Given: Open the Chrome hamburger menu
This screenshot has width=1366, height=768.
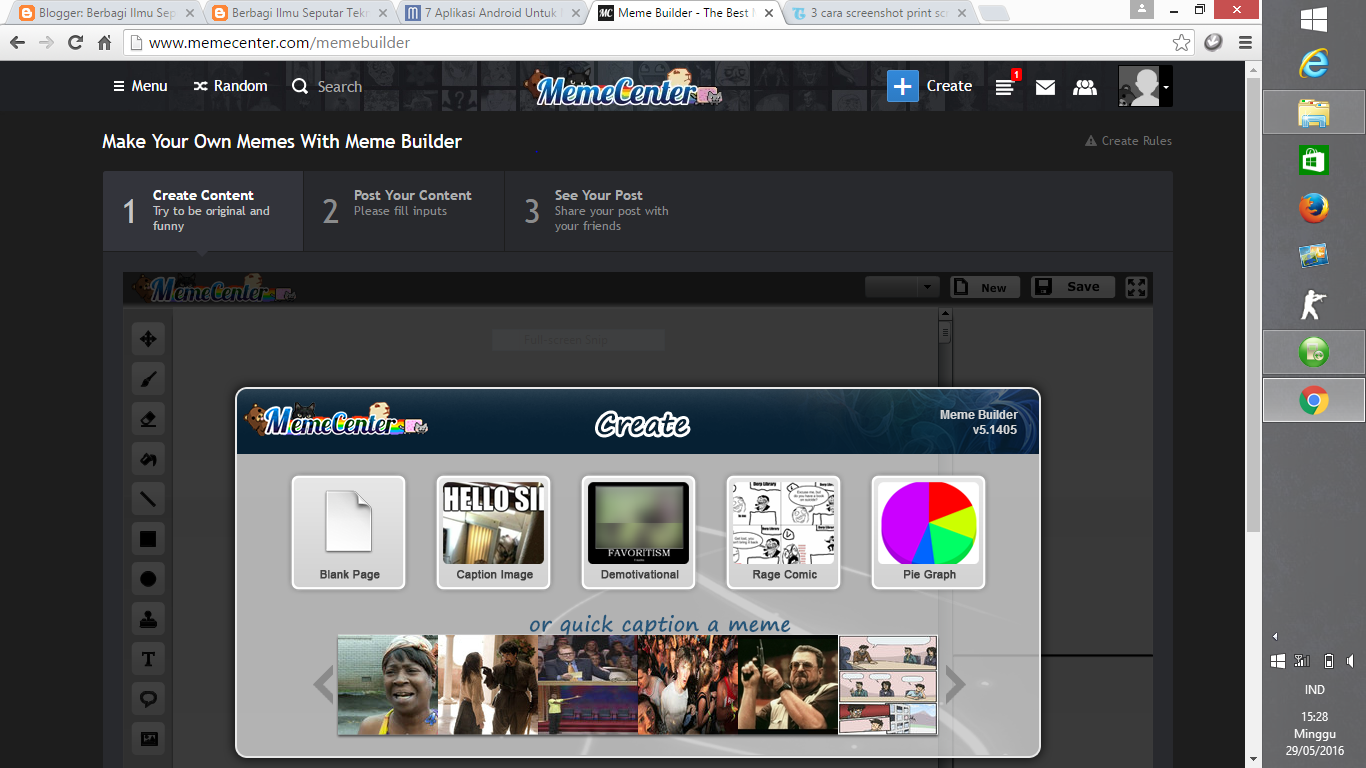Looking at the screenshot, I should click(1245, 42).
